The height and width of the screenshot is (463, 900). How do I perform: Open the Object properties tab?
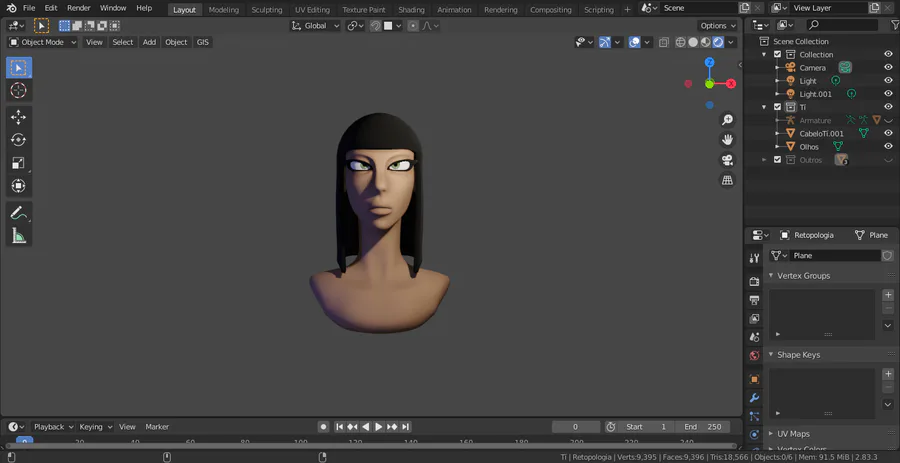(754, 379)
